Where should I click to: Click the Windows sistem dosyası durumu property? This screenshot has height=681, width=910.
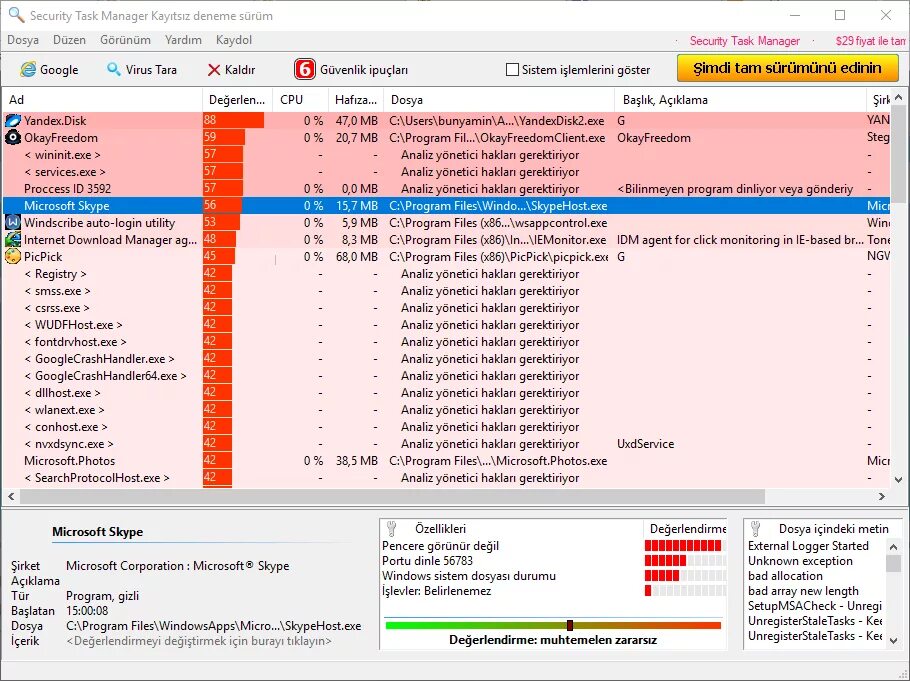tap(469, 576)
